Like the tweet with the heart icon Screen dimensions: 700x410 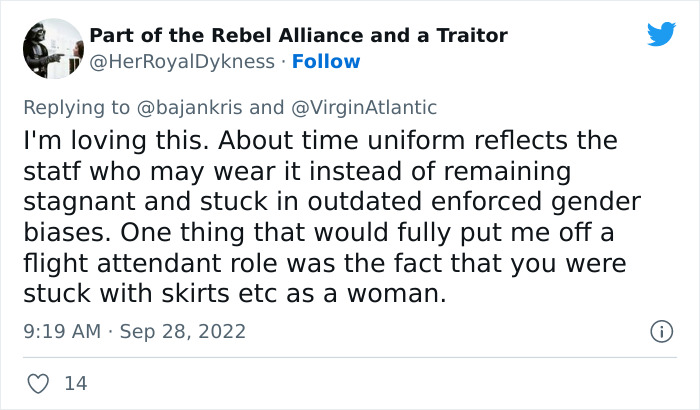point(40,382)
